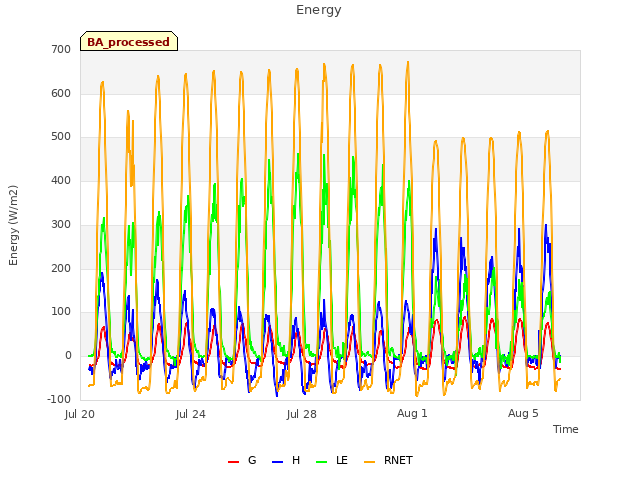Click the Time x-axis label
640x480 pixels.
tap(565, 429)
